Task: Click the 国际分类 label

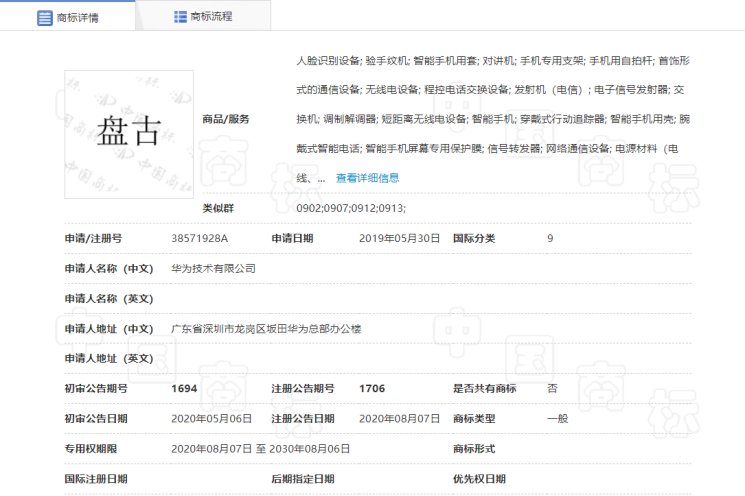Action: click(474, 238)
